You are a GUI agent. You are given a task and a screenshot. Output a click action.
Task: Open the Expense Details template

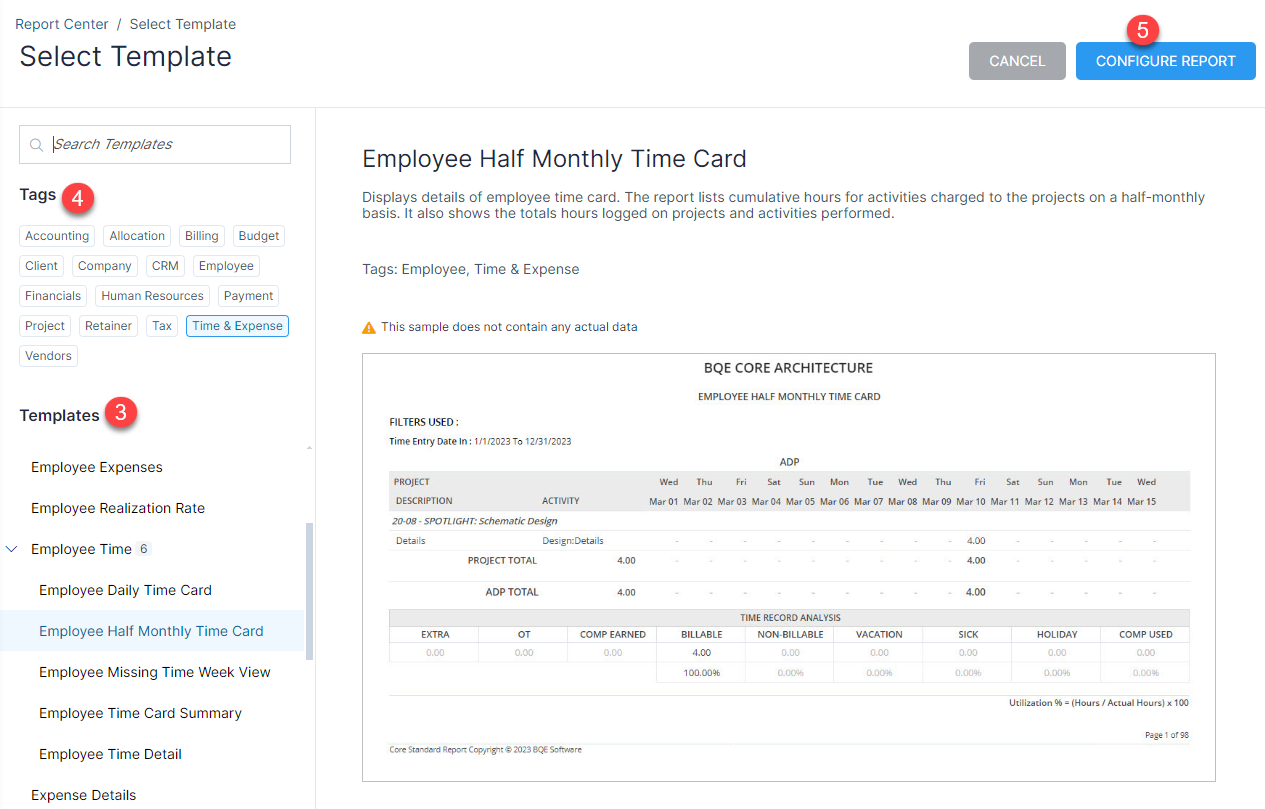click(x=83, y=794)
